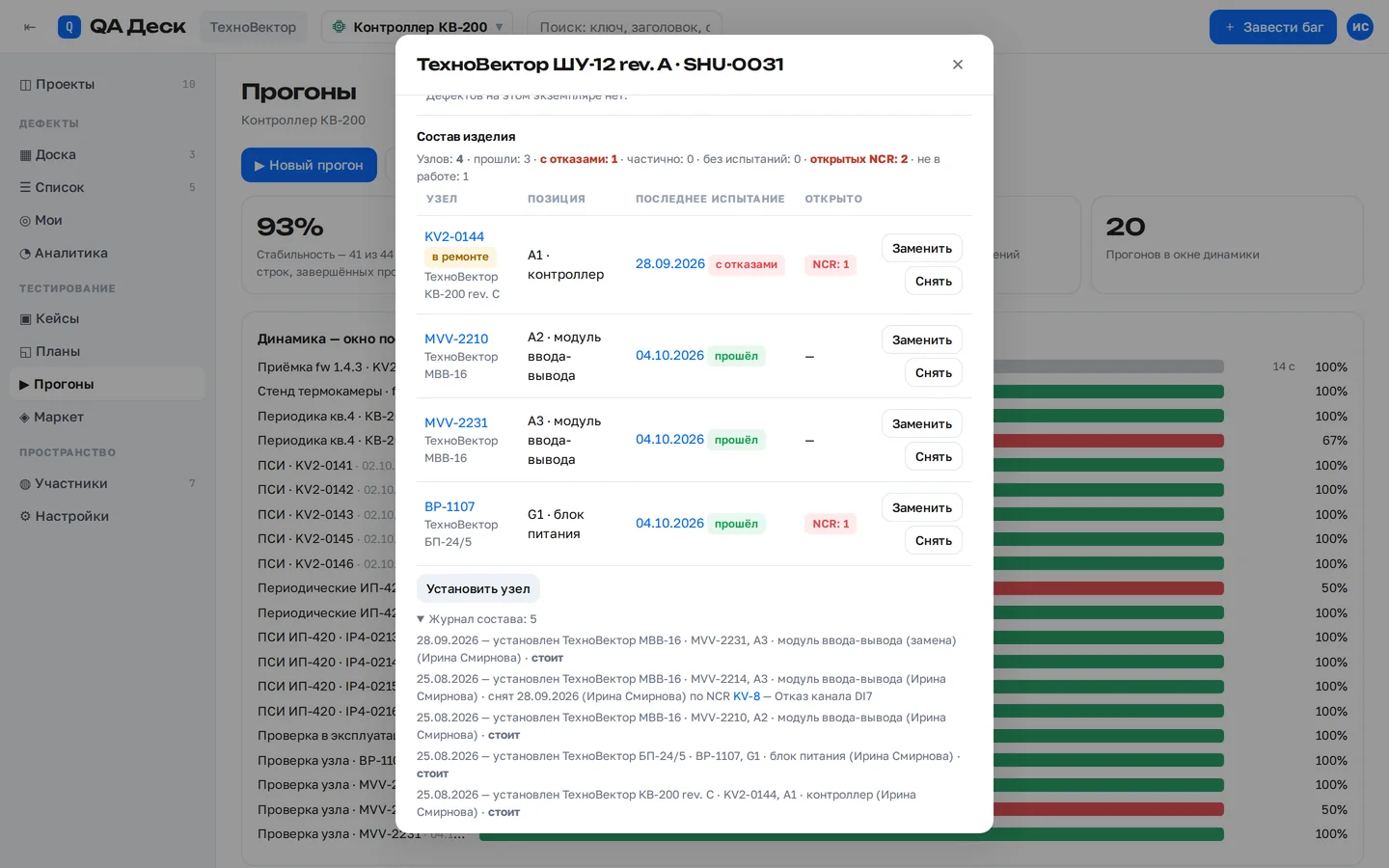
Task: Click the QA Деск logo icon
Action: tap(69, 27)
